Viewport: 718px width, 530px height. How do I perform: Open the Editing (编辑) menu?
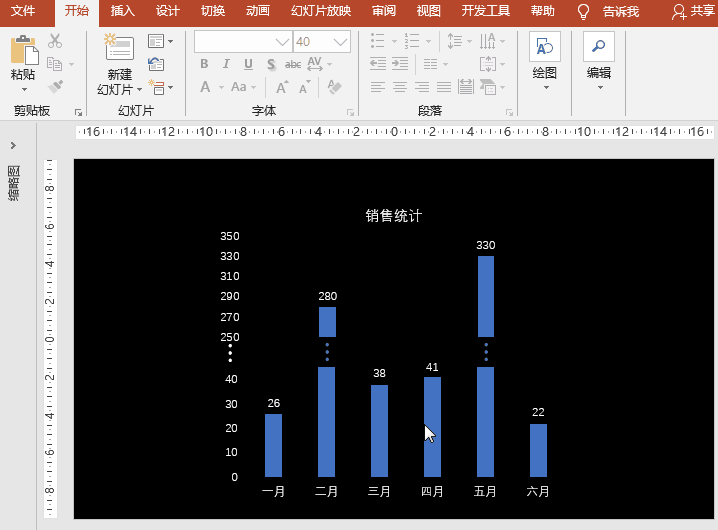coord(599,60)
